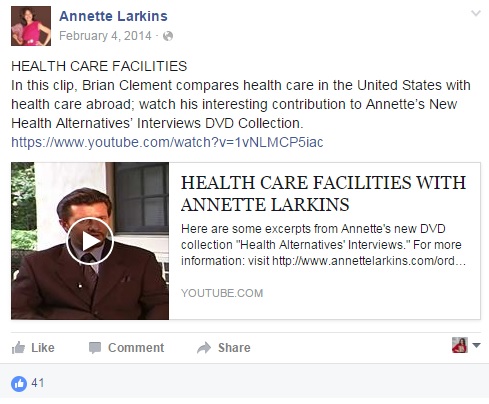
Task: Click the Comment button label
Action: [136, 348]
